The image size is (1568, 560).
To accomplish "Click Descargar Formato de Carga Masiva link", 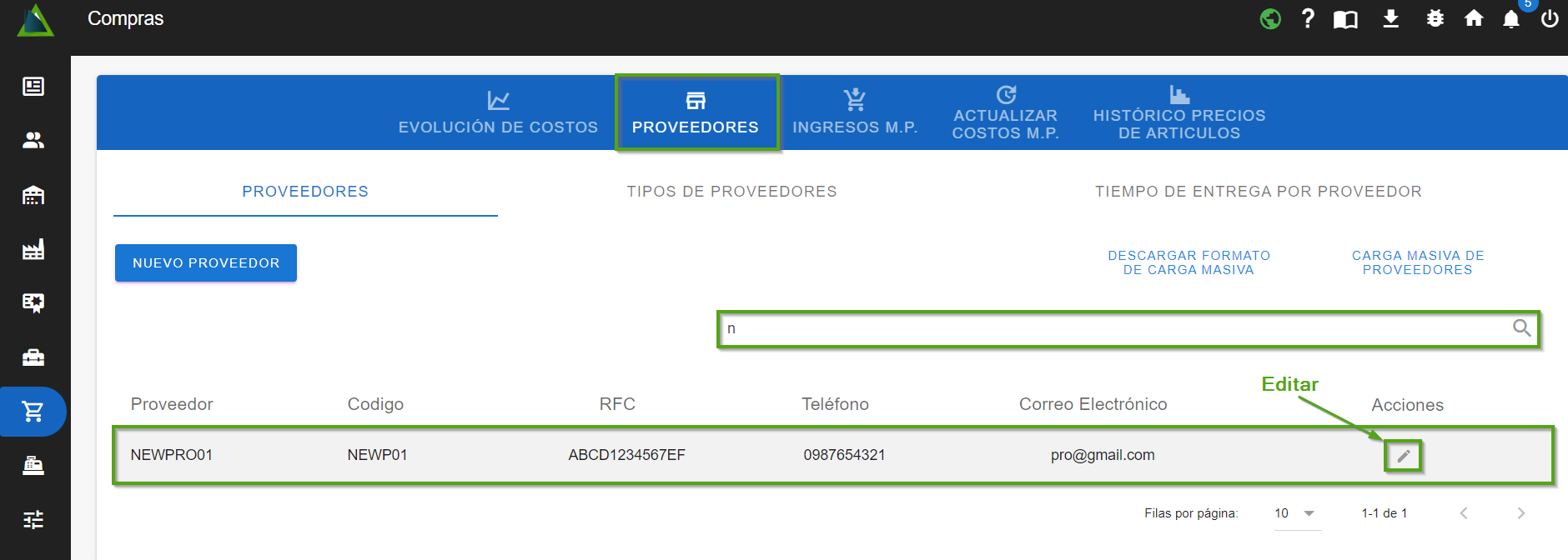I will tap(1189, 262).
